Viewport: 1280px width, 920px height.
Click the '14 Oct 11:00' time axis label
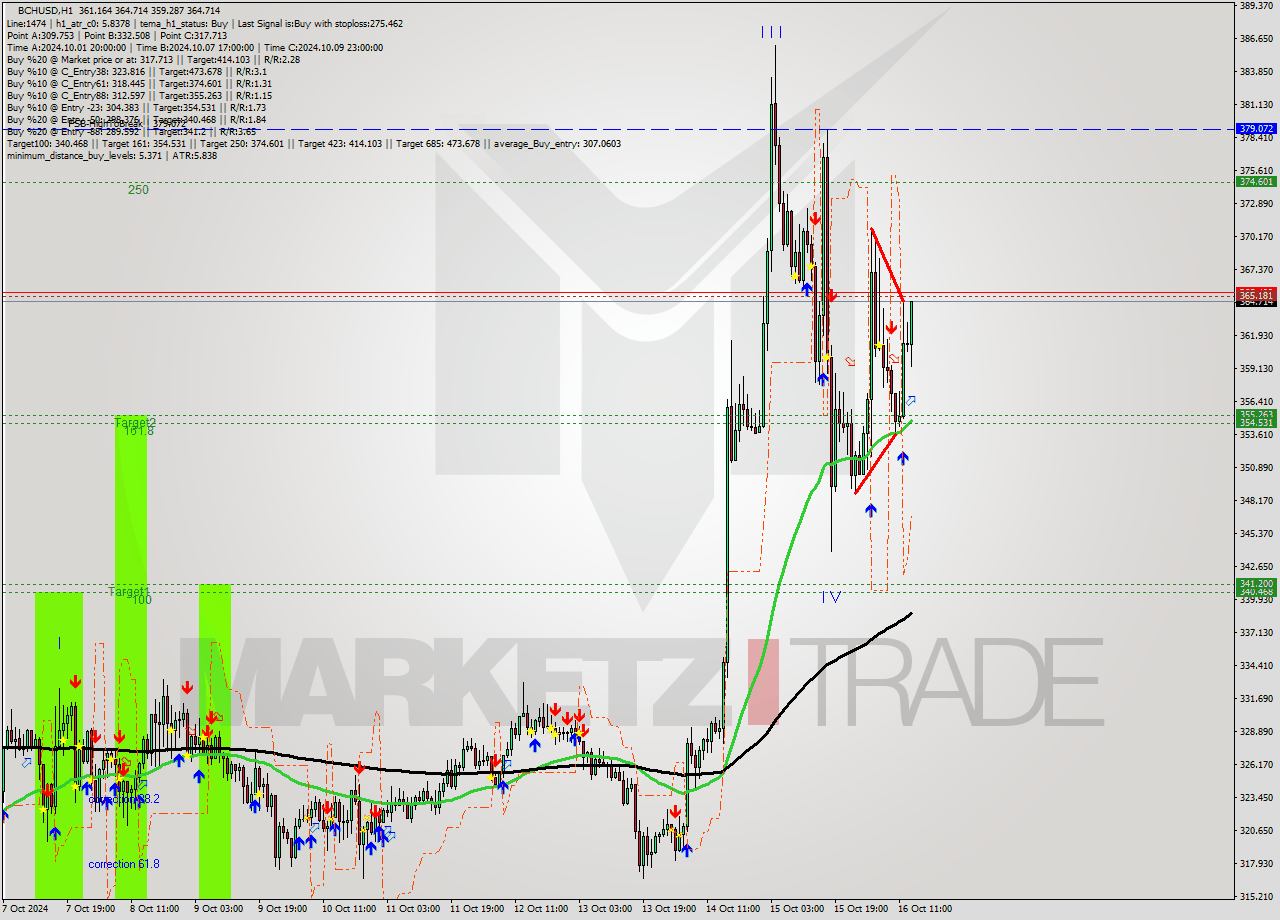[x=732, y=909]
